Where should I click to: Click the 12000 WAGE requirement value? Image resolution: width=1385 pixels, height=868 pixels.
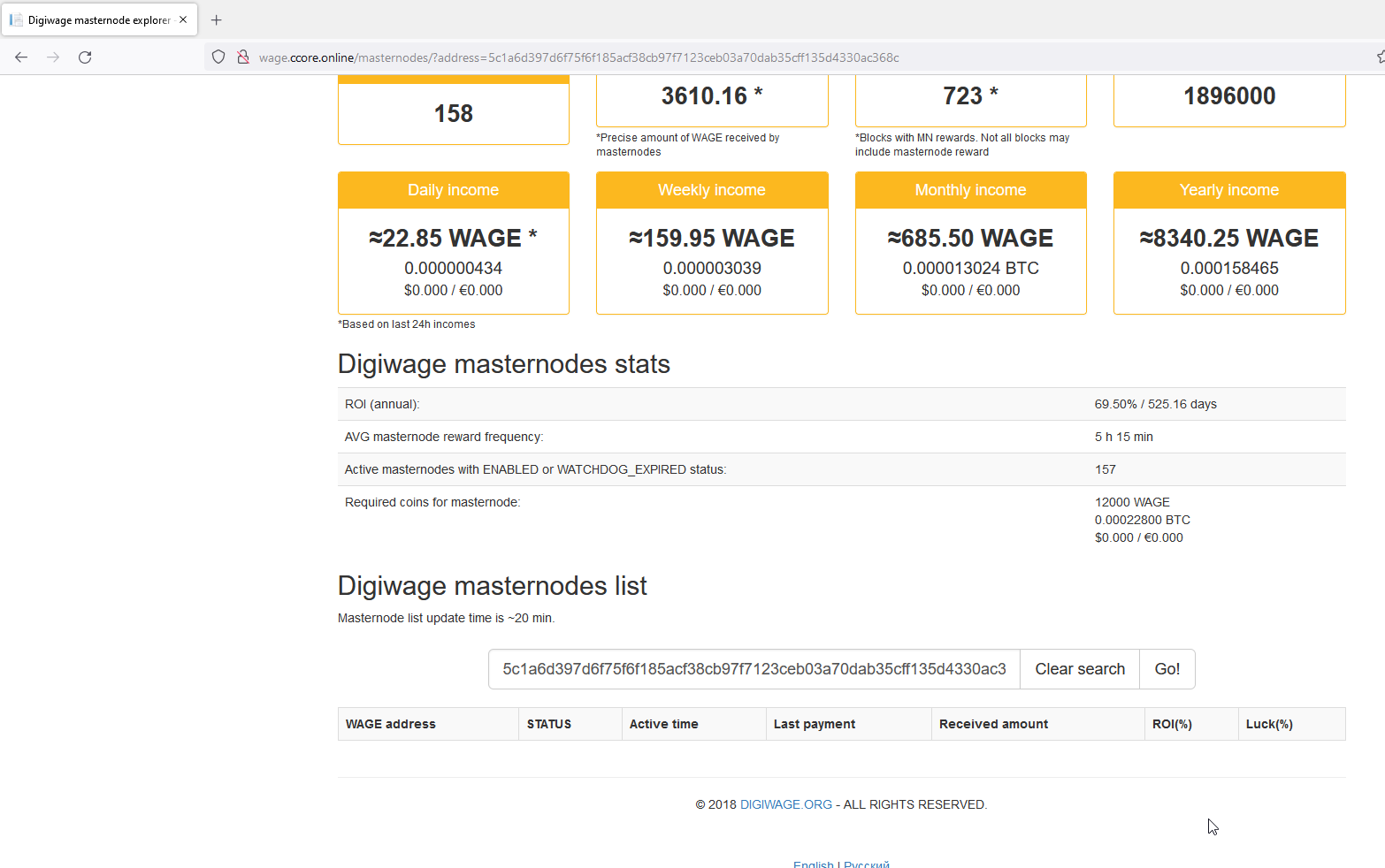[1132, 502]
